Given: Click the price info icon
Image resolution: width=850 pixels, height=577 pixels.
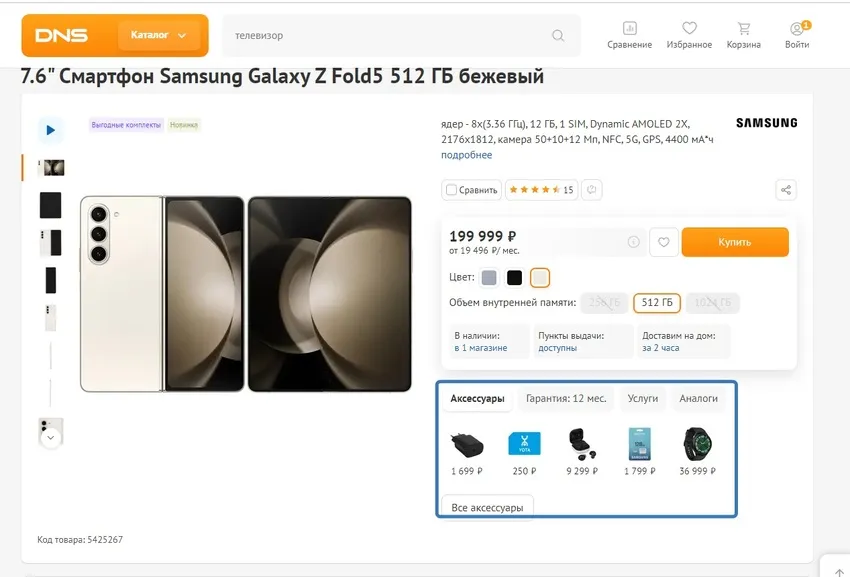Looking at the screenshot, I should [x=633, y=242].
